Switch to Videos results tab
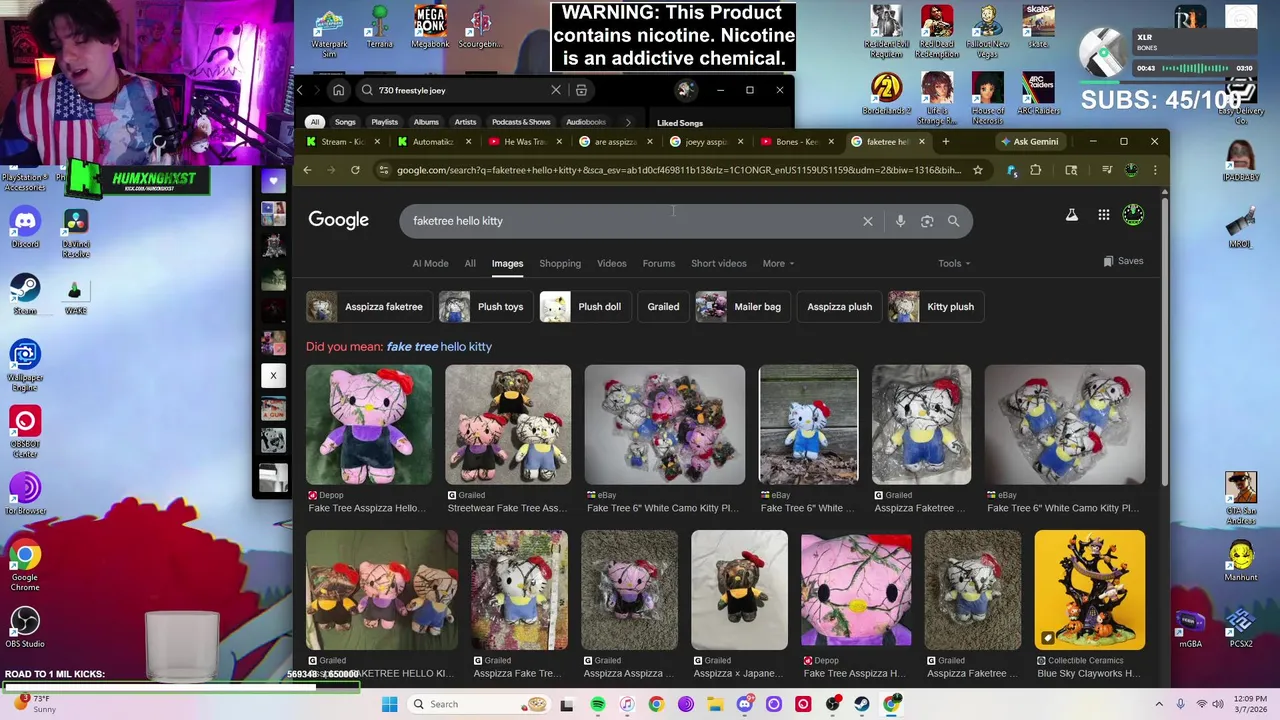This screenshot has height=720, width=1280. pyautogui.click(x=612, y=264)
